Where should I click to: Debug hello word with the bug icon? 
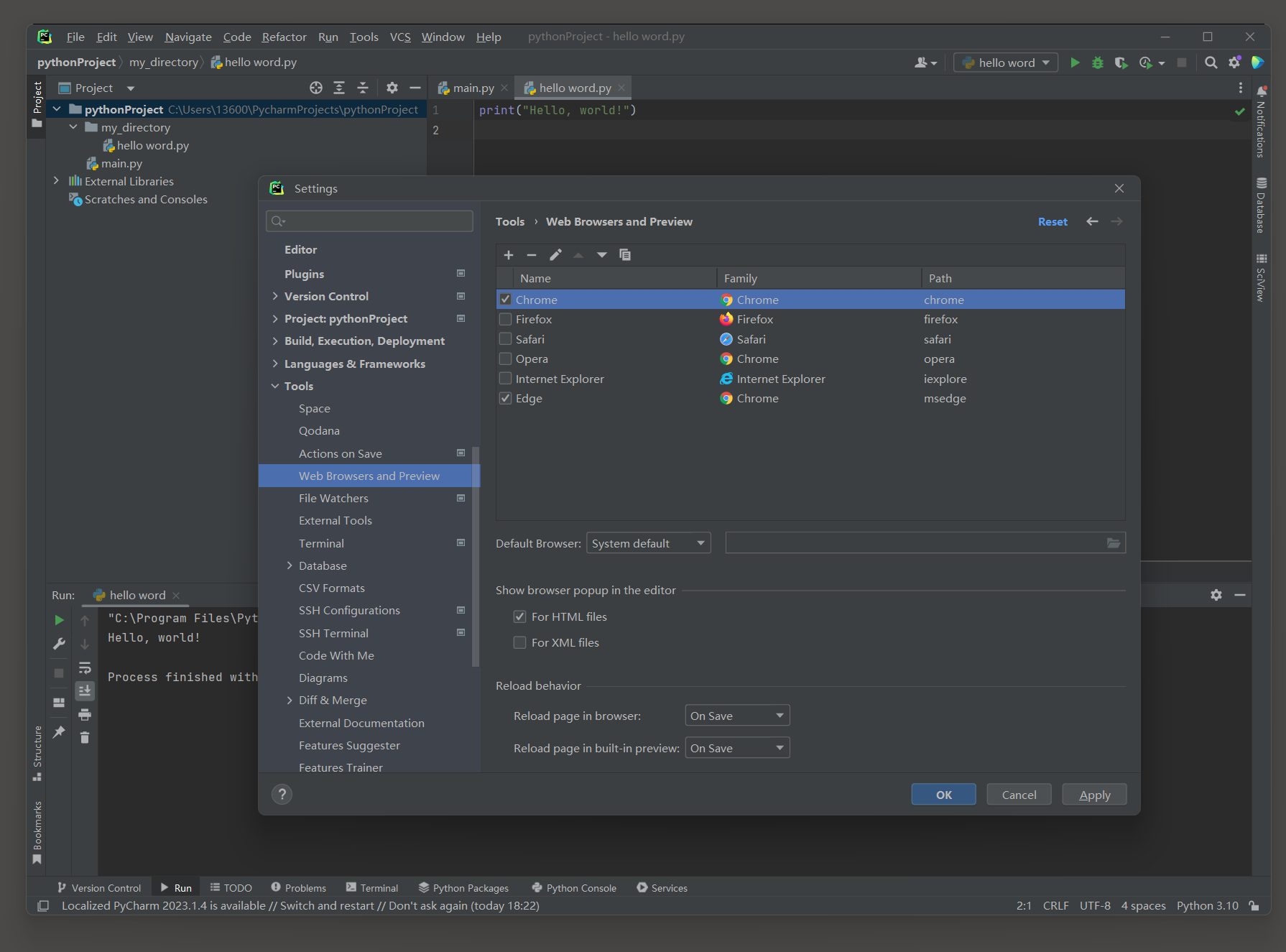[x=1097, y=63]
